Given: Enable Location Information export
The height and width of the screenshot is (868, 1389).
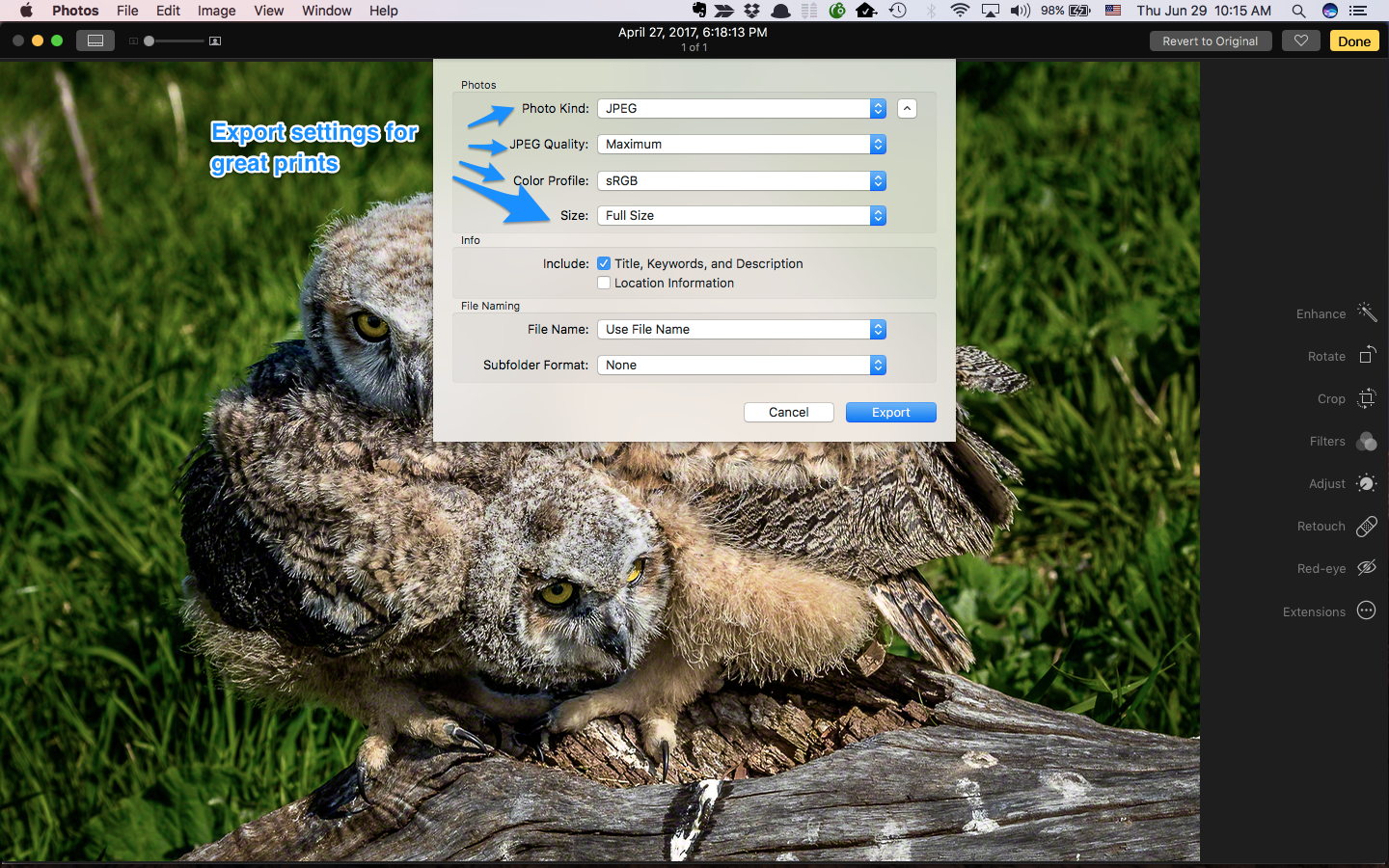Looking at the screenshot, I should (x=603, y=283).
